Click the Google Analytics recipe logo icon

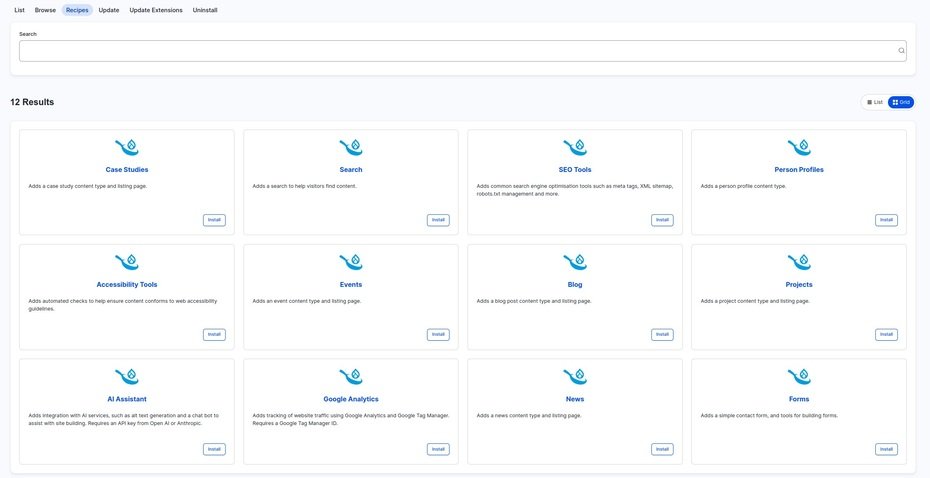coord(351,377)
